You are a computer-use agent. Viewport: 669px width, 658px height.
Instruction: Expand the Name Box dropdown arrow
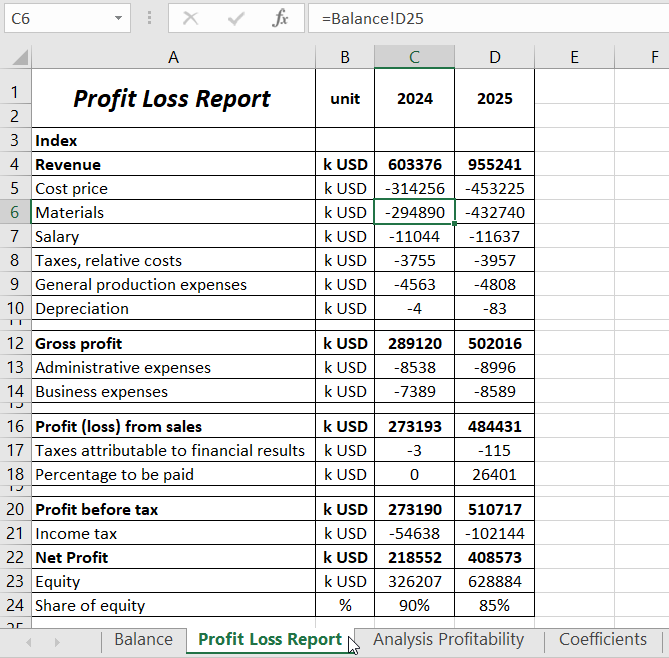(x=120, y=18)
